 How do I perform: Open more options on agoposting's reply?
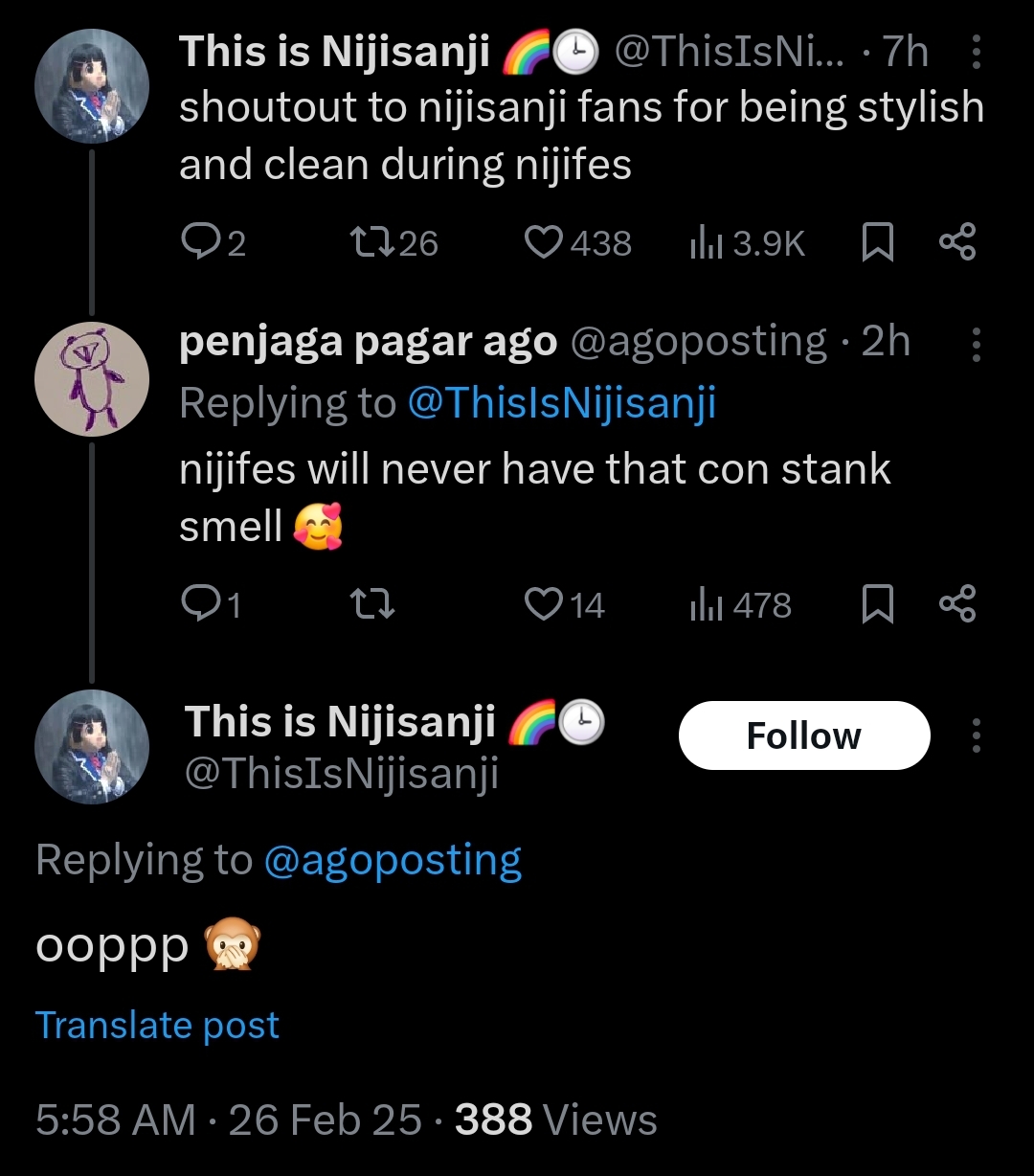[x=976, y=344]
